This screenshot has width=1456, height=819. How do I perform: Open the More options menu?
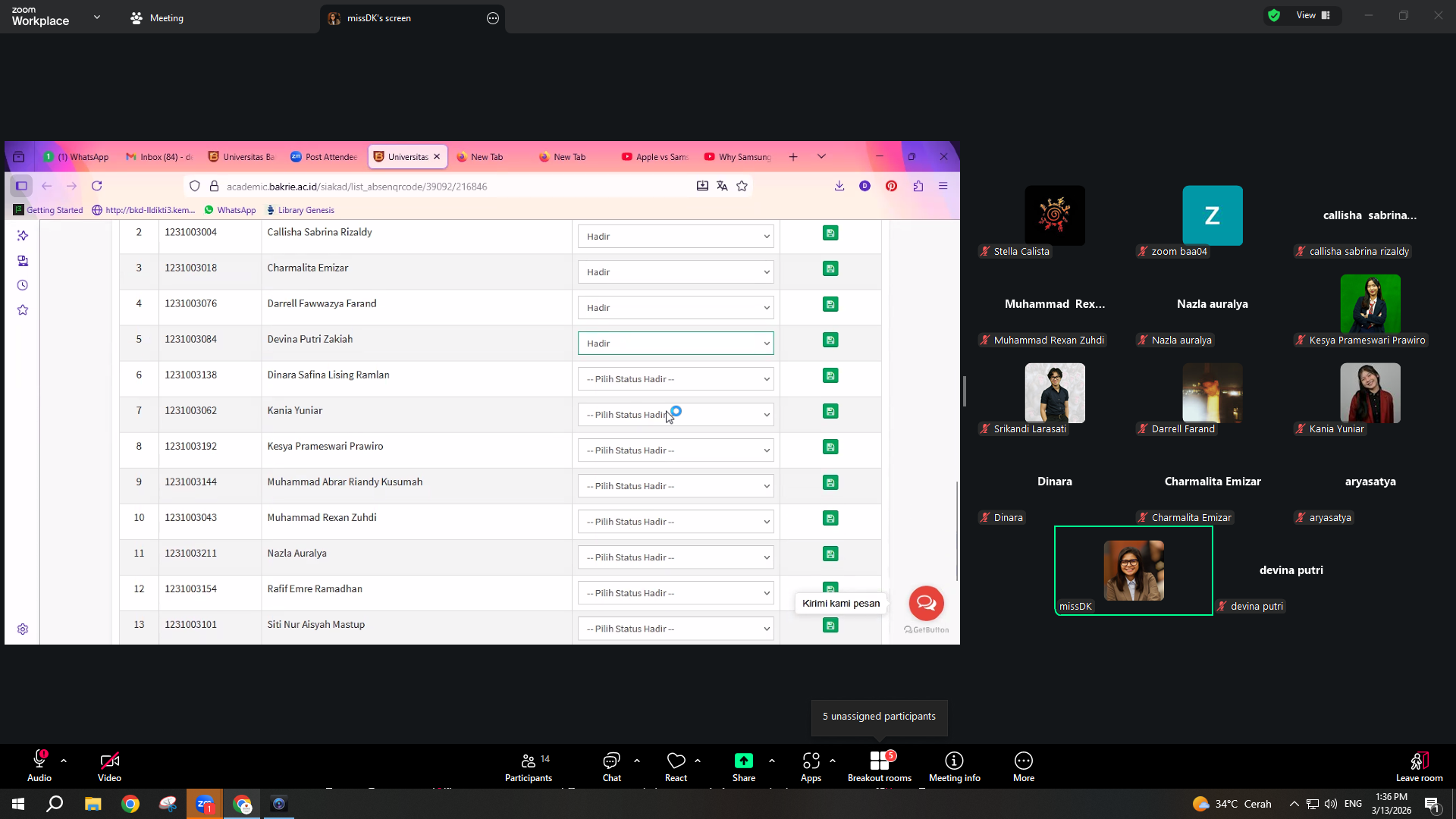click(x=1024, y=766)
